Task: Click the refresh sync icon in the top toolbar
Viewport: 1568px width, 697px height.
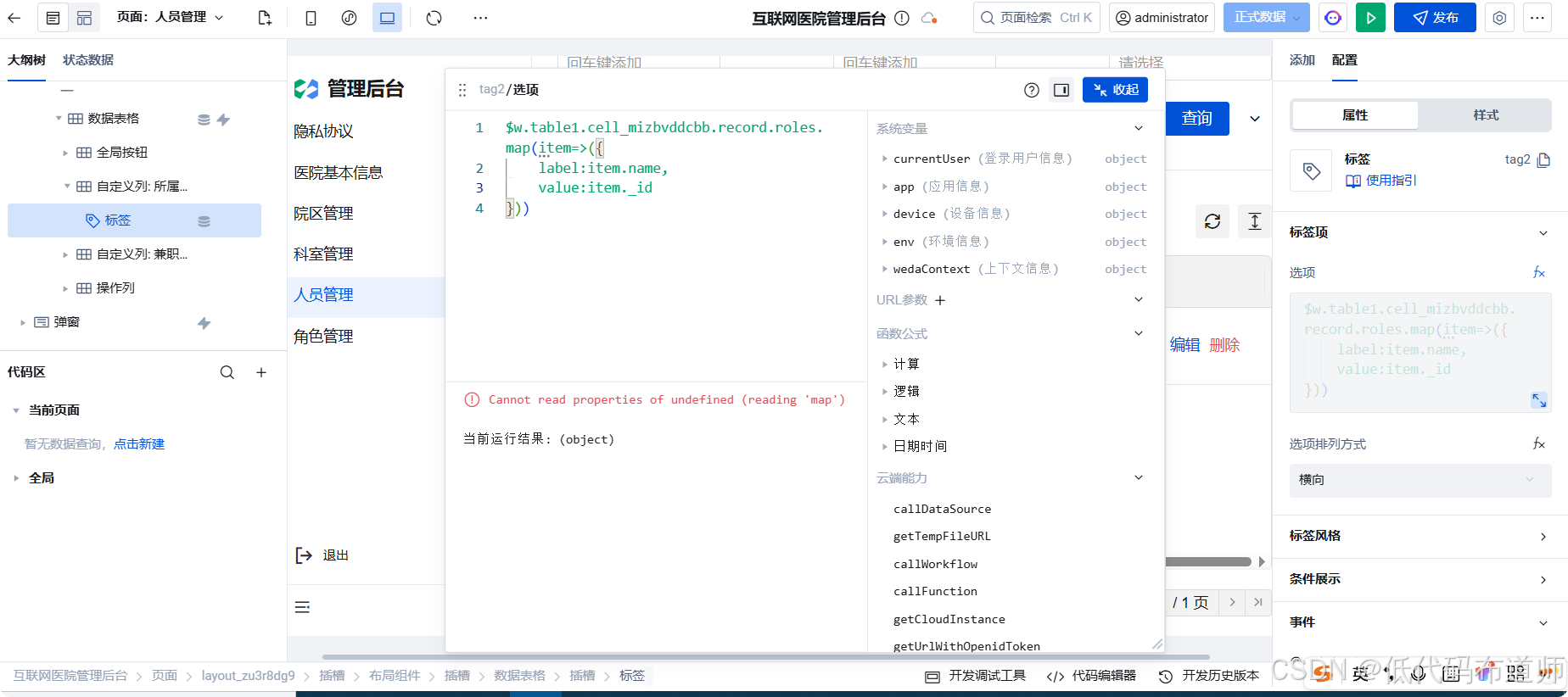Action: (x=434, y=18)
